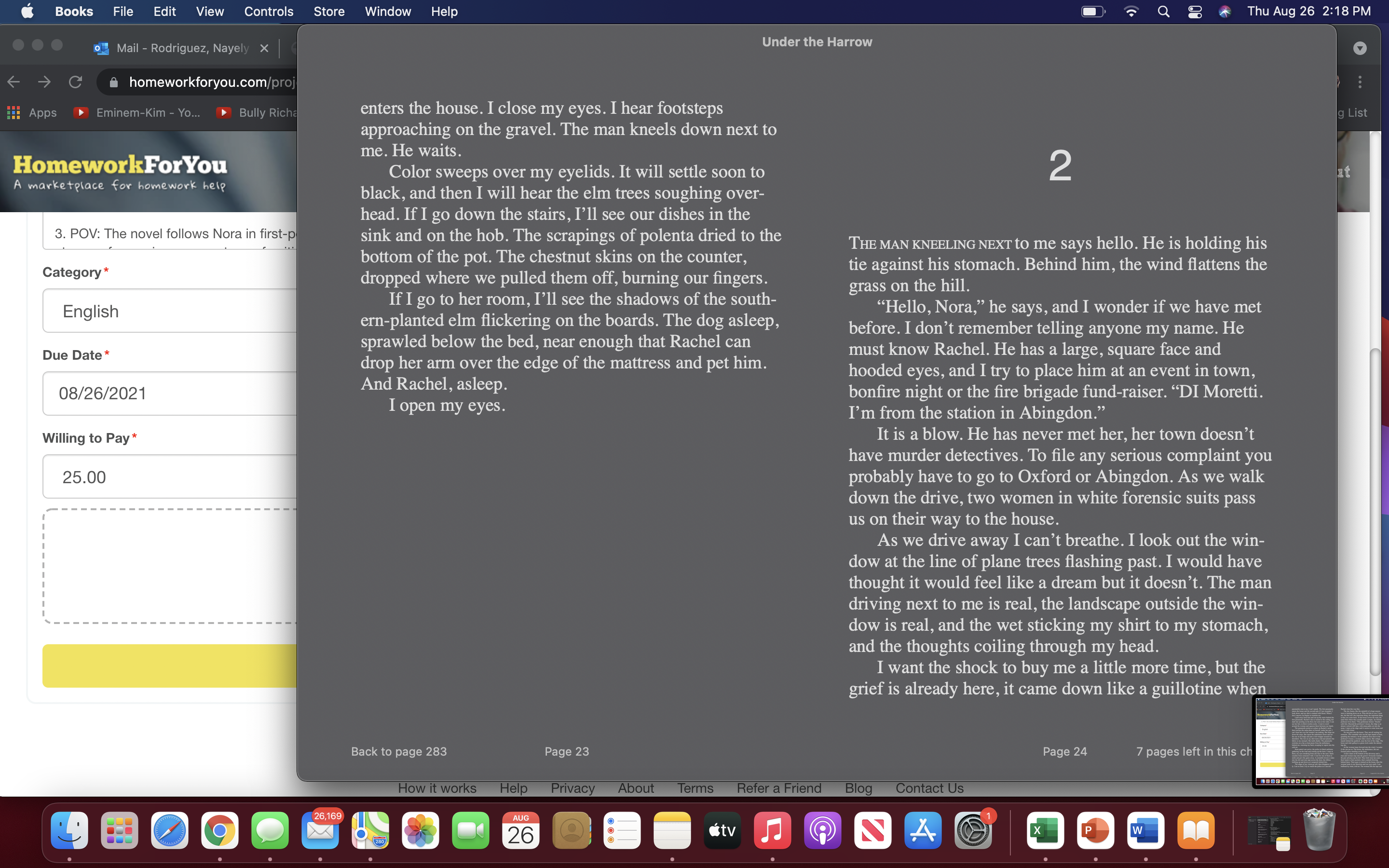Open Spotlight search
This screenshot has width=1389, height=868.
click(1163, 12)
